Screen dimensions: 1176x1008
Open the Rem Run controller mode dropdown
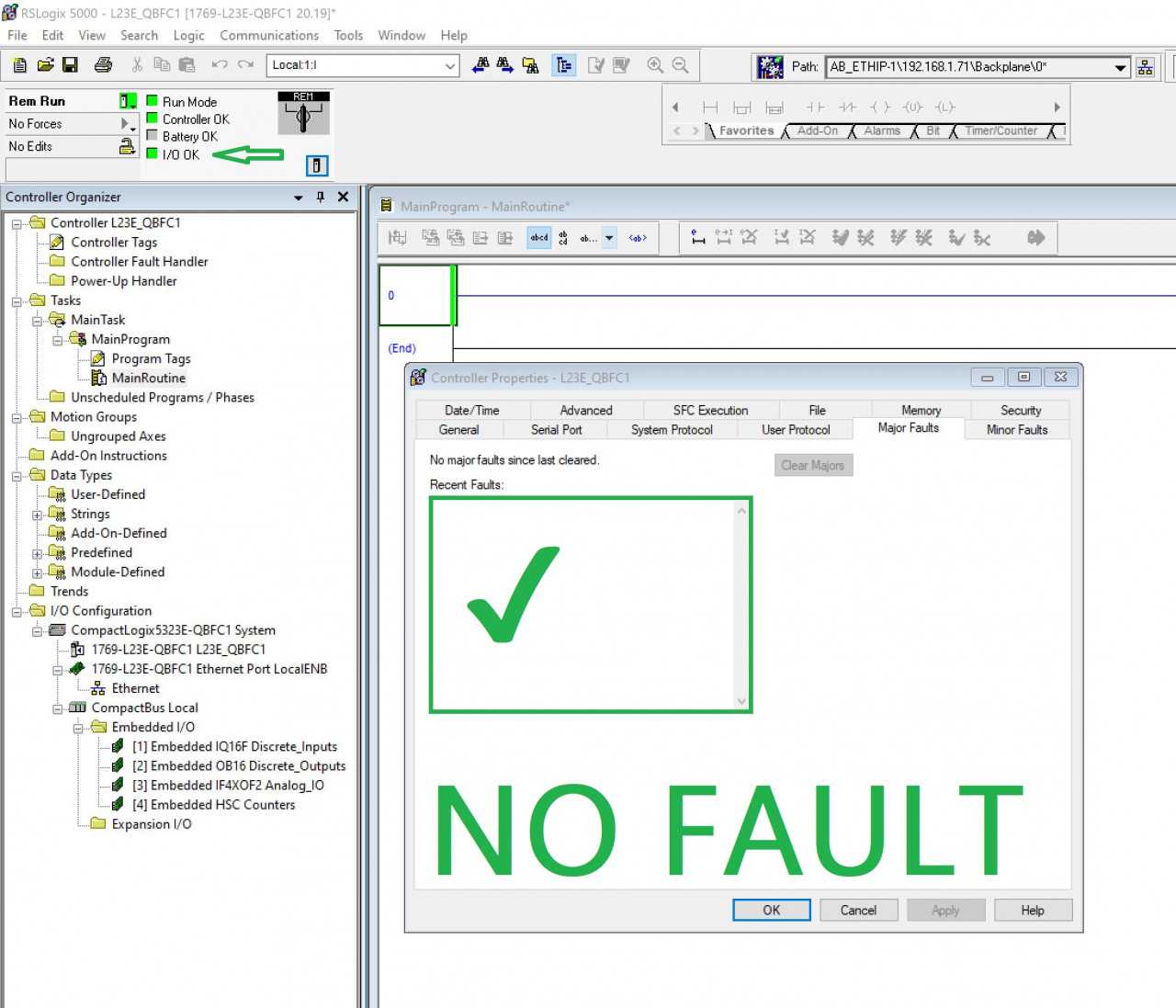(x=128, y=101)
